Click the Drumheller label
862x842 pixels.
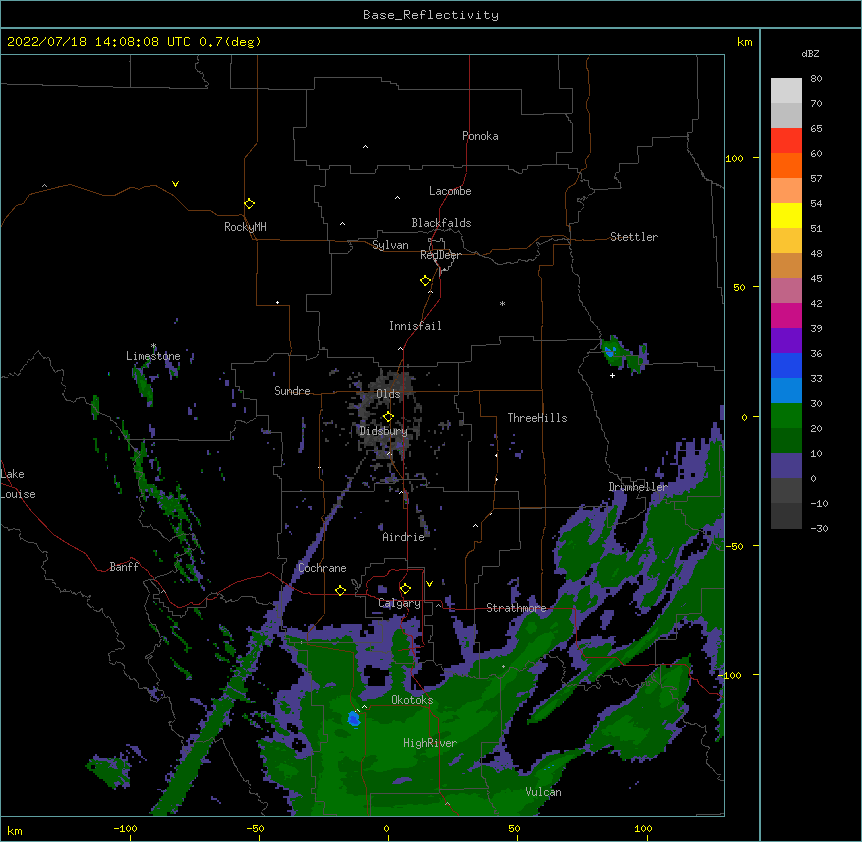tap(638, 487)
